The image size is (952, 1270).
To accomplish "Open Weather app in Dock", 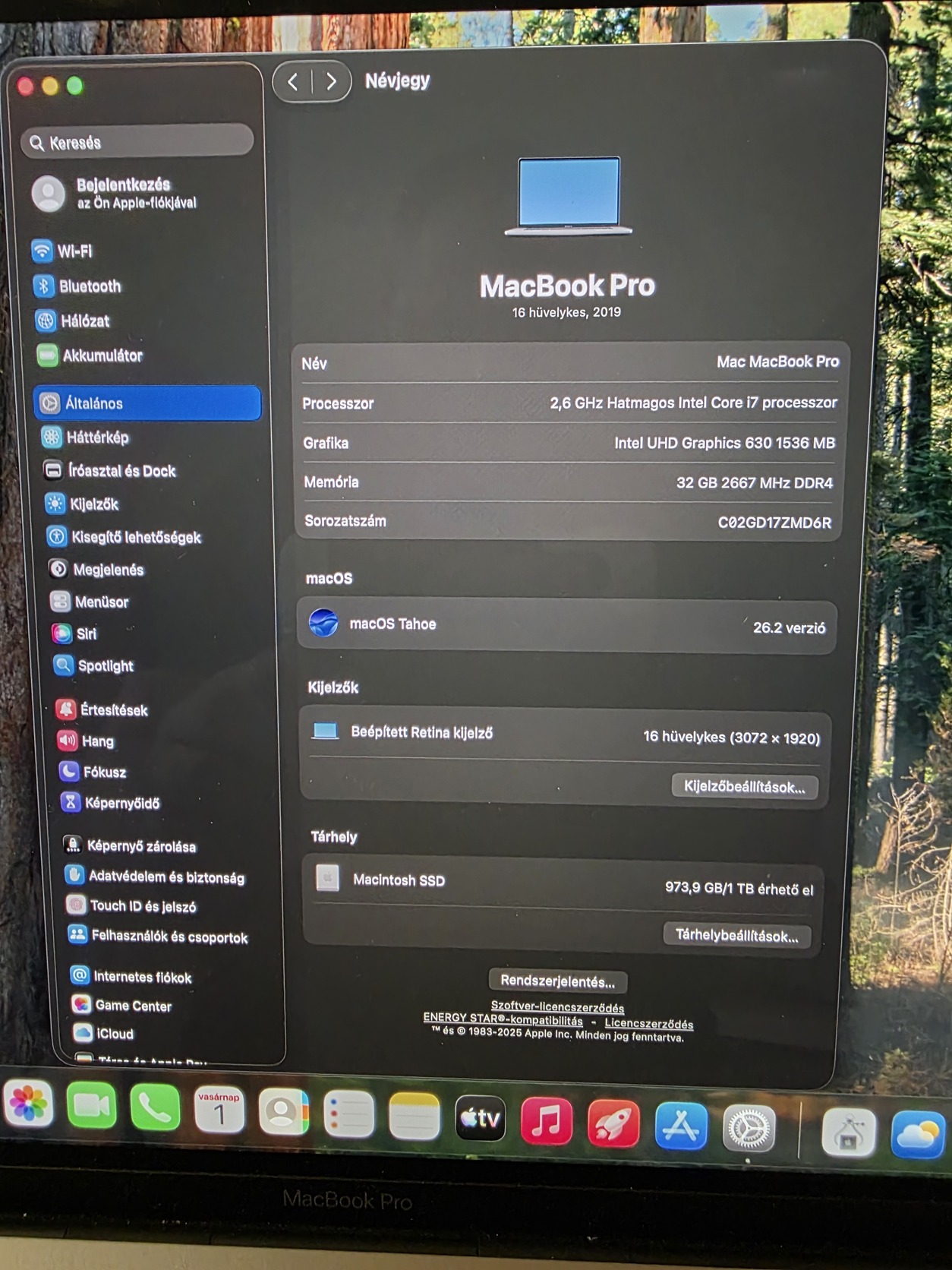I will pyautogui.click(x=919, y=1136).
